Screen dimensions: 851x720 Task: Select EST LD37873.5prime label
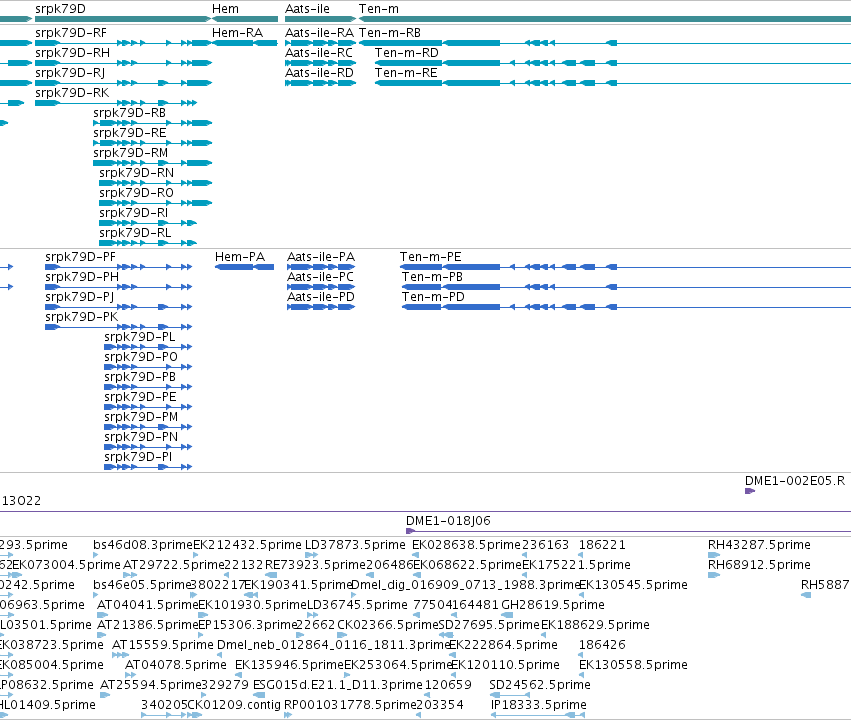[355, 545]
